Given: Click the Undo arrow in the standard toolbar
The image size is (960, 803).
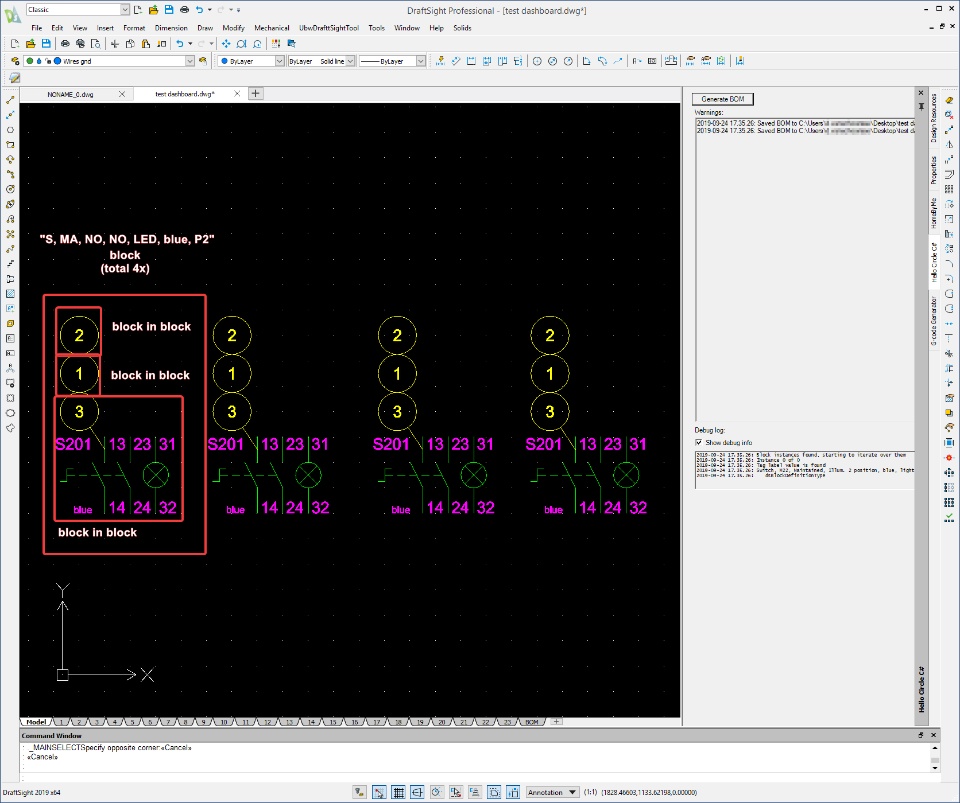Looking at the screenshot, I should [x=178, y=44].
